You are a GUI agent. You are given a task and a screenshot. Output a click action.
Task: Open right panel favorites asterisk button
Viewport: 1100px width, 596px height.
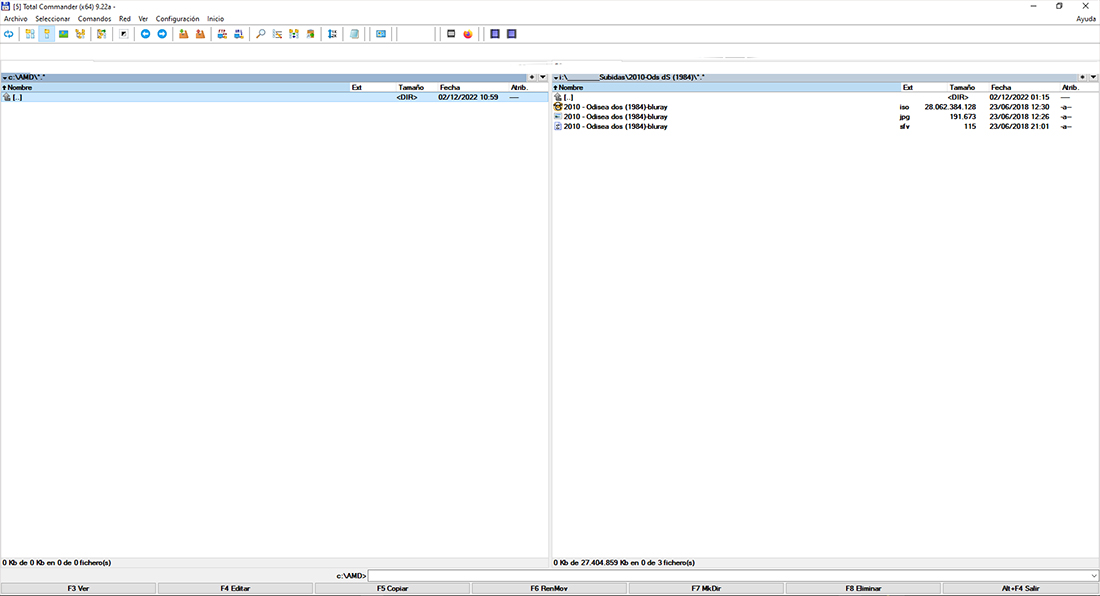(x=1082, y=77)
